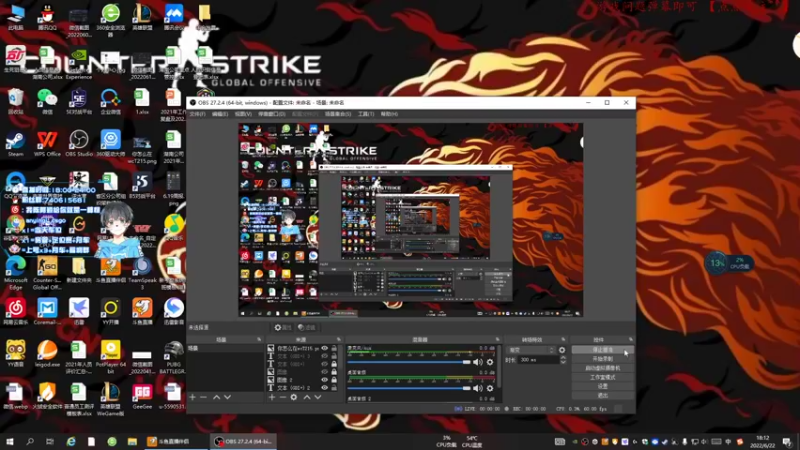Click the source properties gear button above scenes
This screenshot has height=450, width=800.
[x=283, y=328]
